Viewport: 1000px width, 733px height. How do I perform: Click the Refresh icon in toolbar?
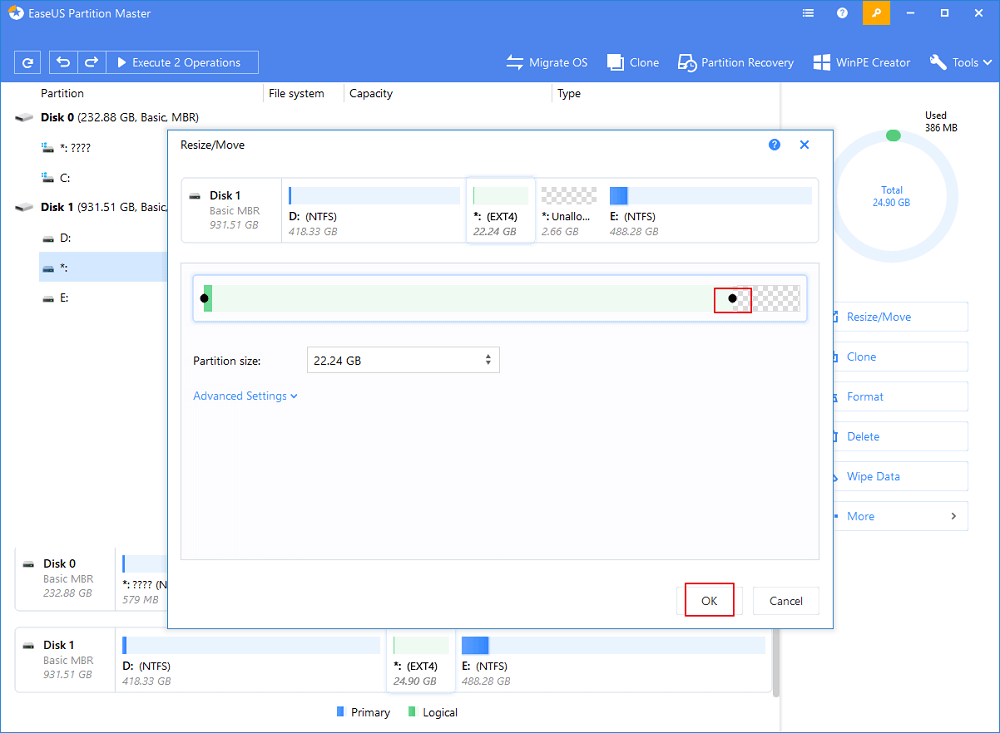pos(28,62)
